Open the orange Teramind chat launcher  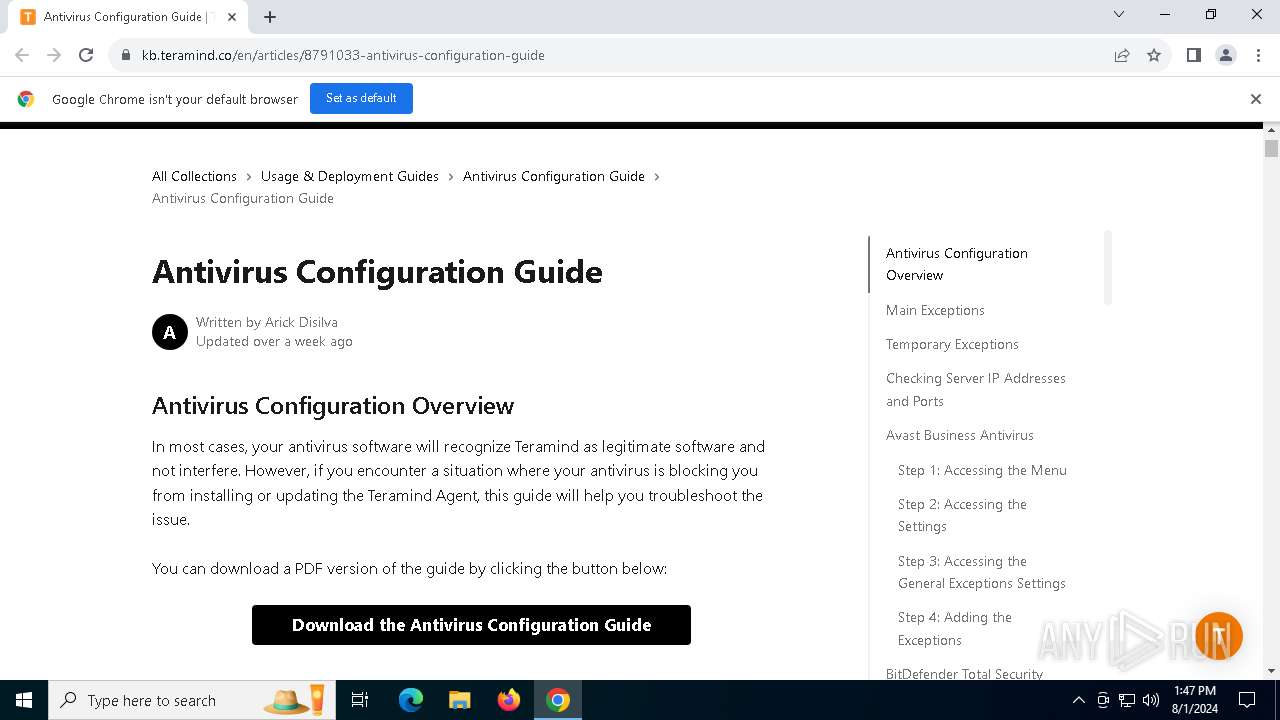coord(1218,636)
